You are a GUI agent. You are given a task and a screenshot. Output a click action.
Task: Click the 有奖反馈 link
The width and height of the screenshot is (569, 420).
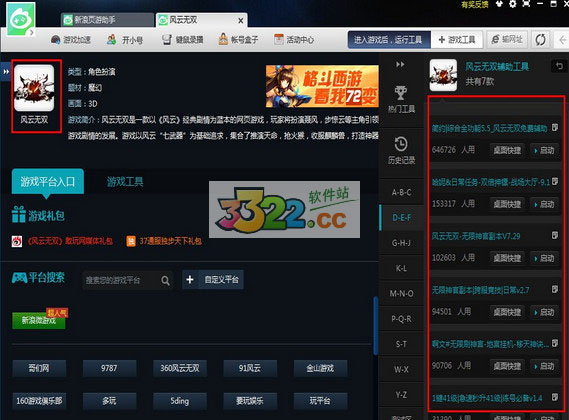coord(475,4)
